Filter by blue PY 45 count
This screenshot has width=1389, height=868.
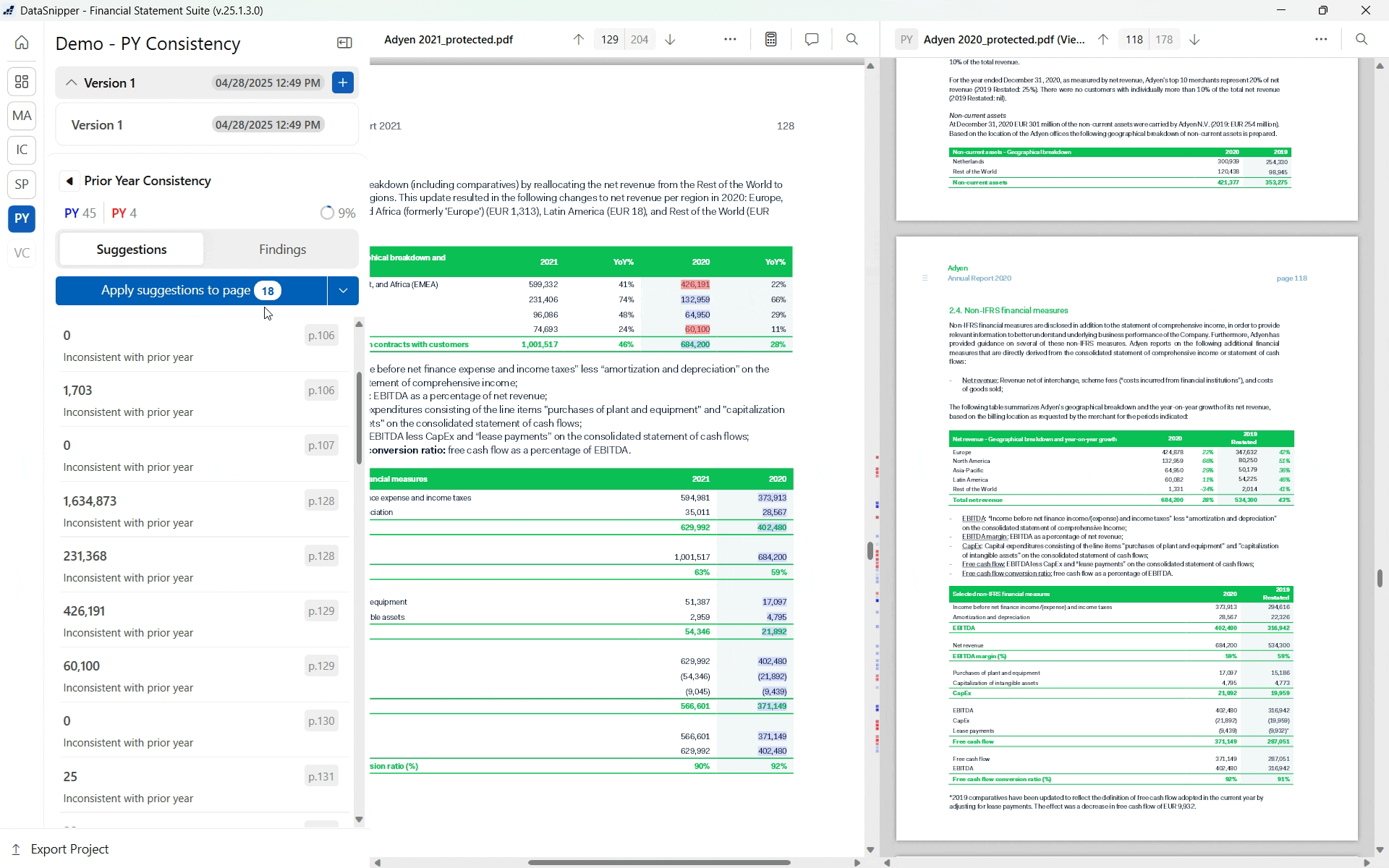tap(80, 213)
